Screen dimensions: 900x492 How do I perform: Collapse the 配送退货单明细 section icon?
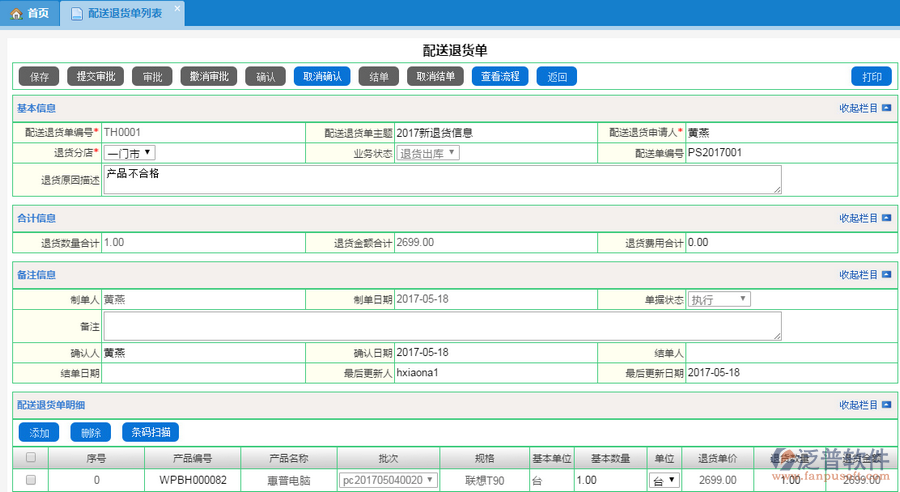point(886,405)
